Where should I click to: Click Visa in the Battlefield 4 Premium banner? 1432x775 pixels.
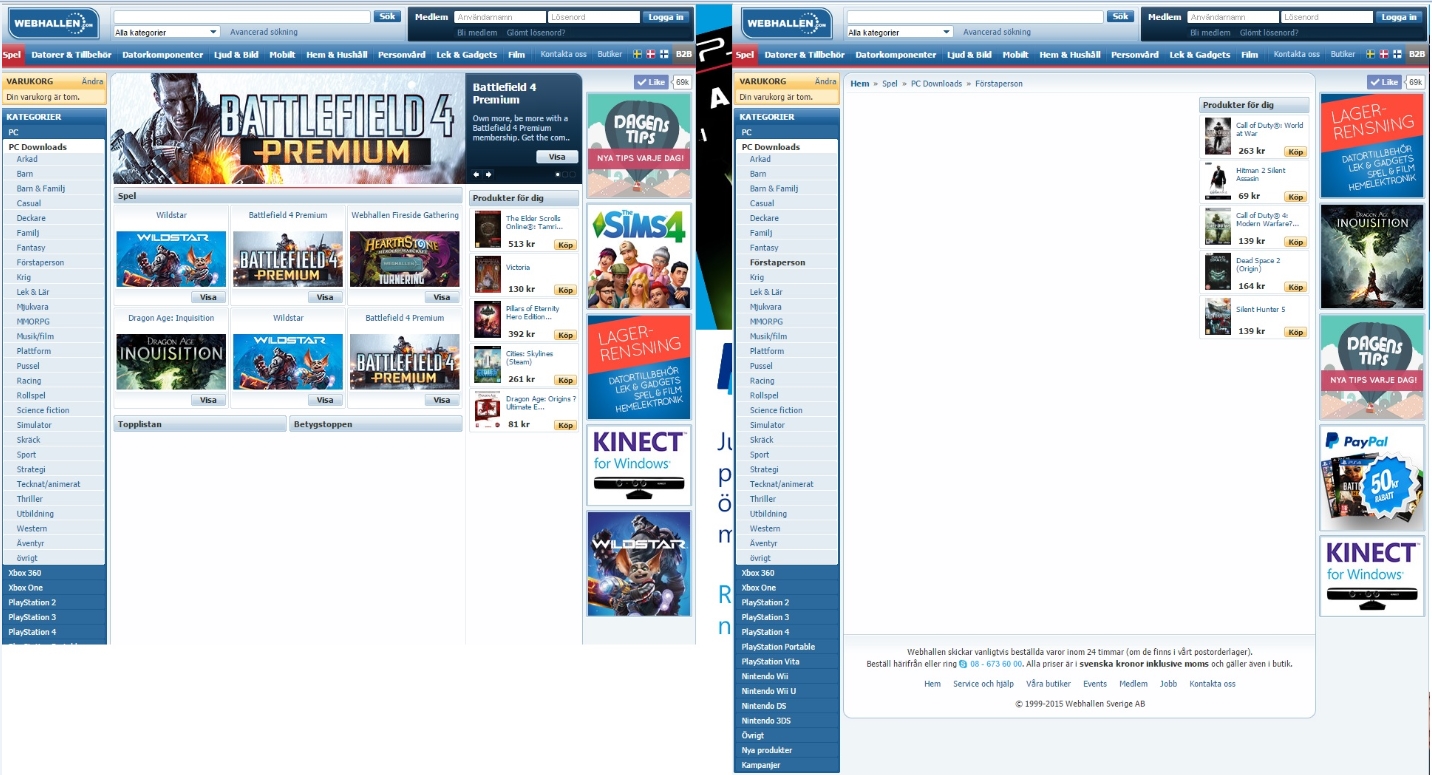(557, 157)
